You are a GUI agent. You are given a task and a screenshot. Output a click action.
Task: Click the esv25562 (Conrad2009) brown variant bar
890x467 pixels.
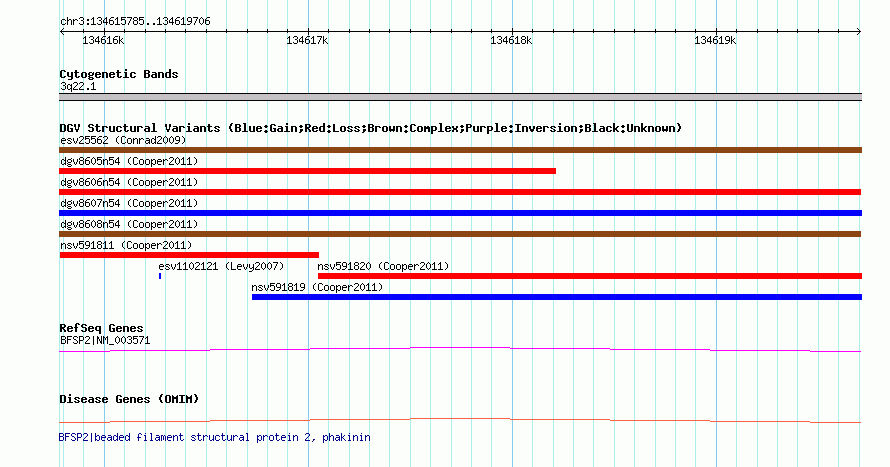point(460,150)
